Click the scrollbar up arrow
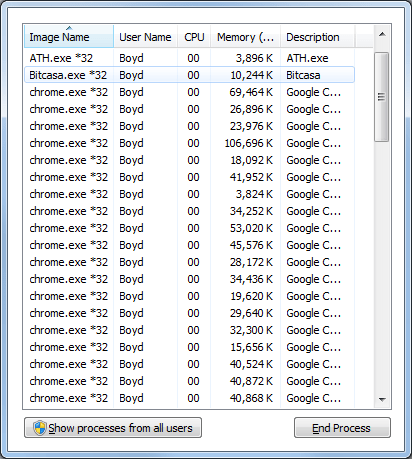This screenshot has height=459, width=412. [x=382, y=34]
